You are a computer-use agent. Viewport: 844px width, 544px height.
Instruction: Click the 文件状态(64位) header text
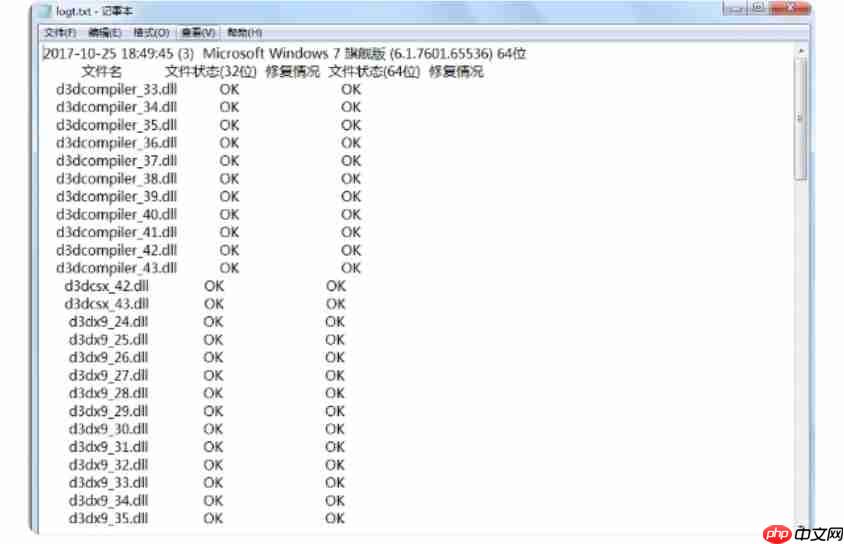point(374,72)
